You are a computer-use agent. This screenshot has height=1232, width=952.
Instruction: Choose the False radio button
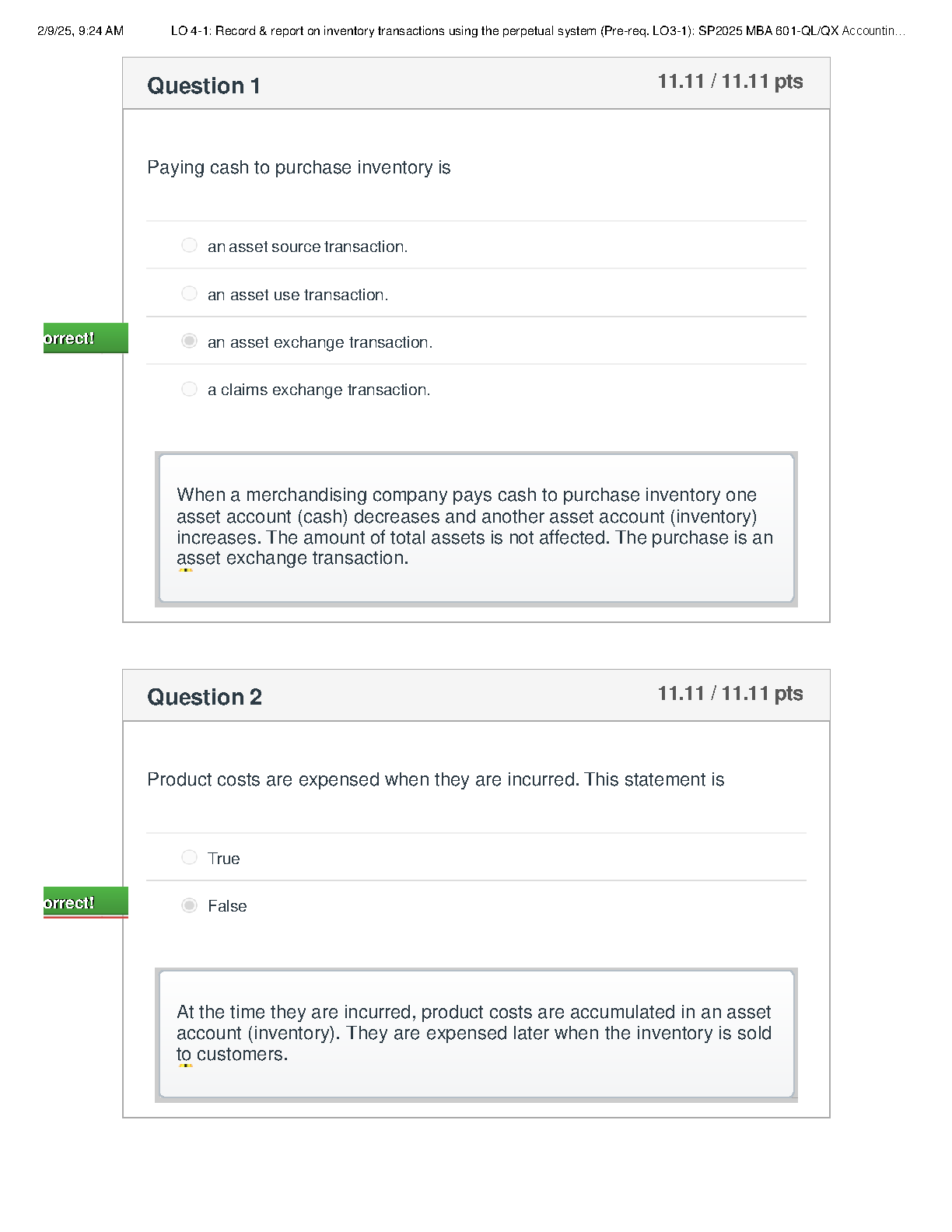pos(189,905)
